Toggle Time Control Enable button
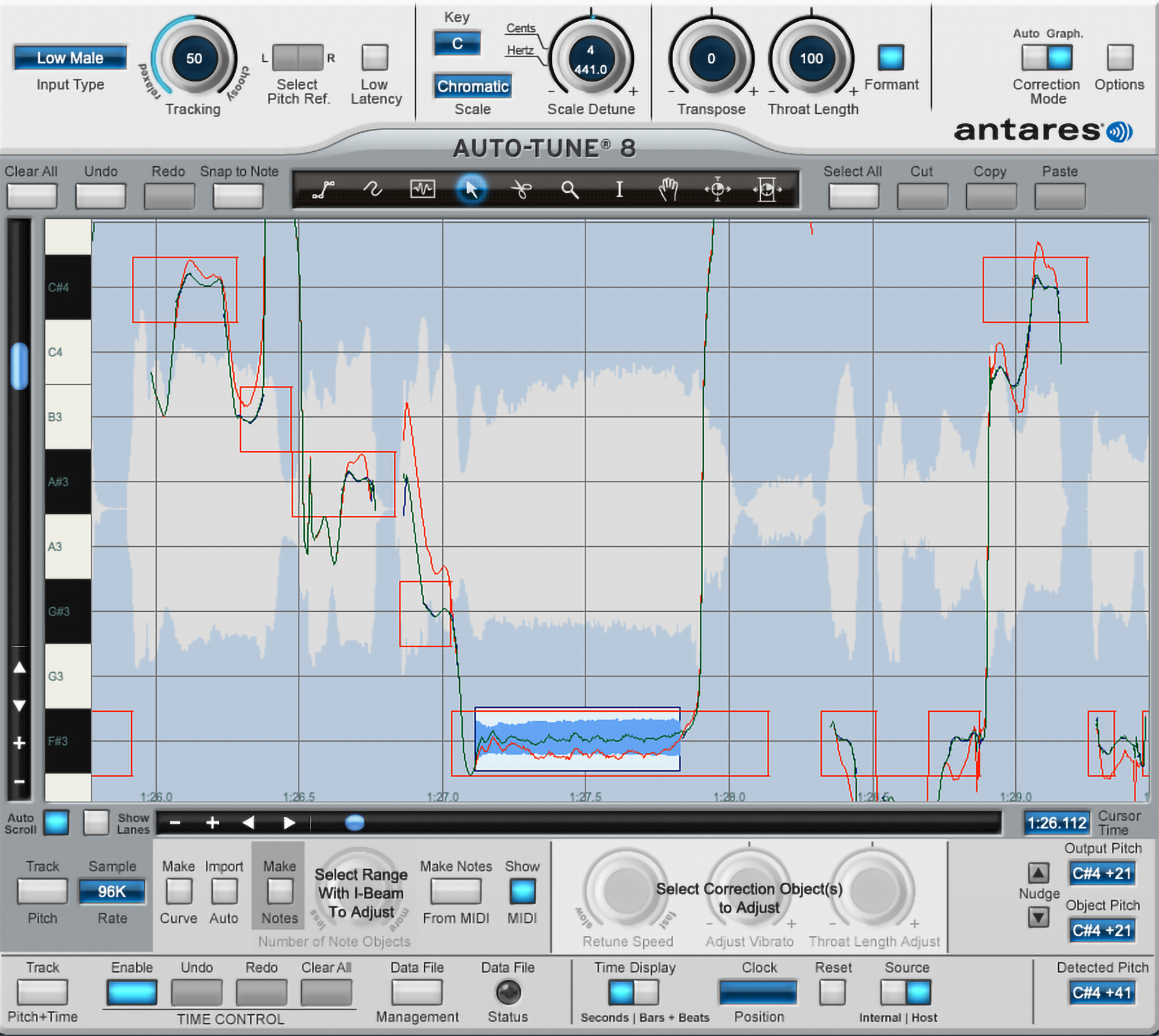Image resolution: width=1159 pixels, height=1036 pixels. click(132, 992)
